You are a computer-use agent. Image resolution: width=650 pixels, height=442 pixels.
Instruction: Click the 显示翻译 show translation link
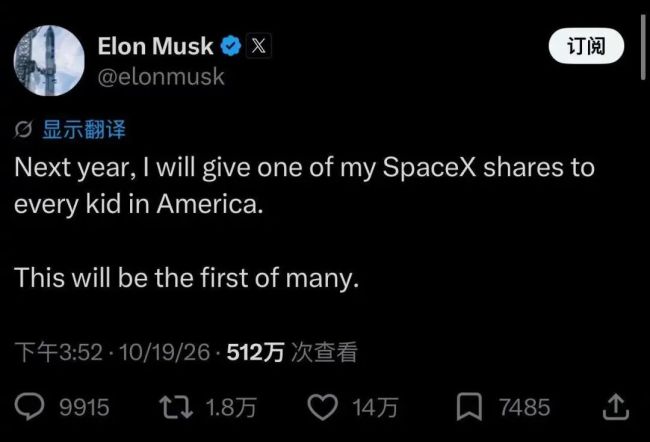[x=84, y=129]
